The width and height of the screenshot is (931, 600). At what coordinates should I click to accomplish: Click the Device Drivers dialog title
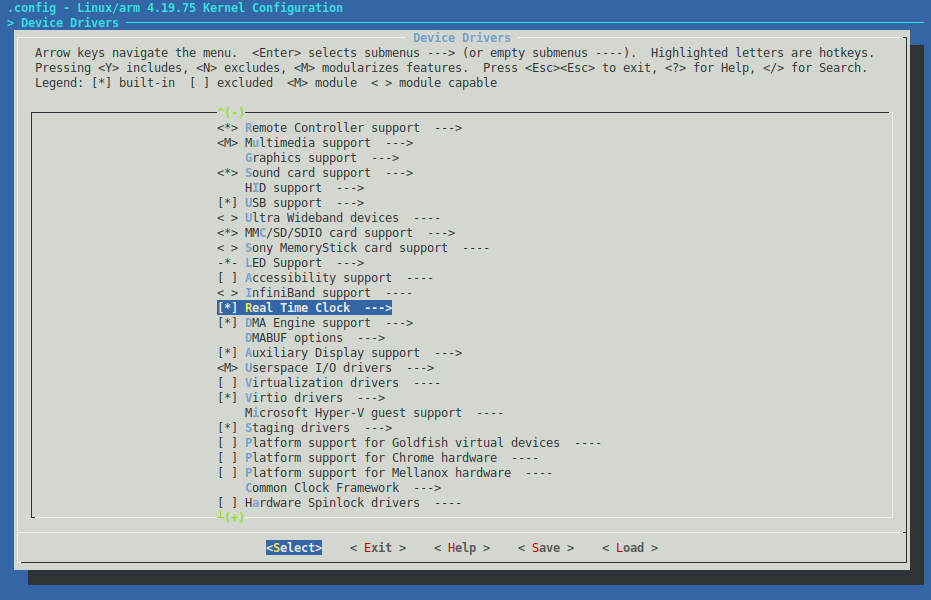pos(462,37)
